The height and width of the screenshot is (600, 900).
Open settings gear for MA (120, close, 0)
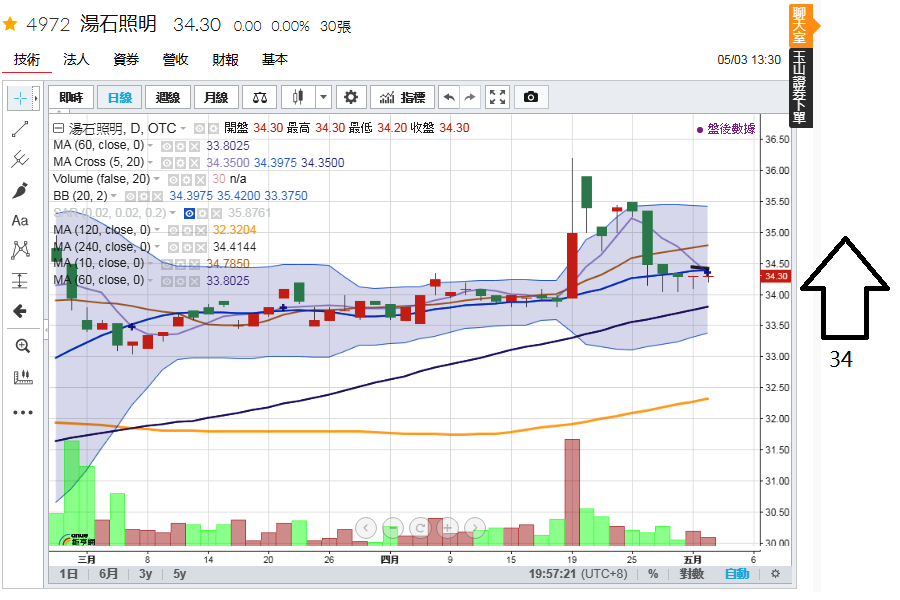[x=187, y=231]
